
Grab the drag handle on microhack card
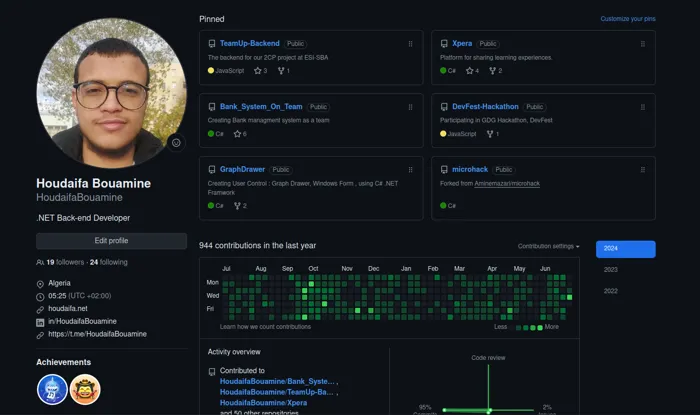click(x=642, y=170)
